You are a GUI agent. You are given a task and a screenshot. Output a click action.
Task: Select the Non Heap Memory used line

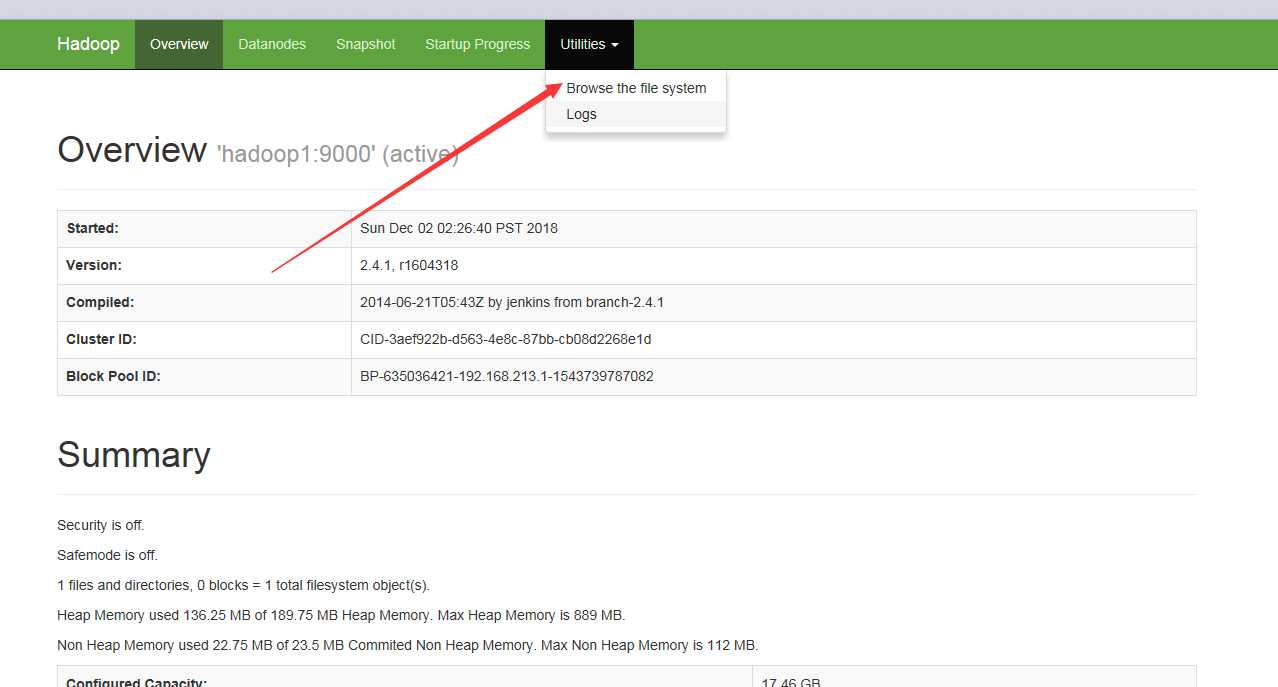[407, 645]
